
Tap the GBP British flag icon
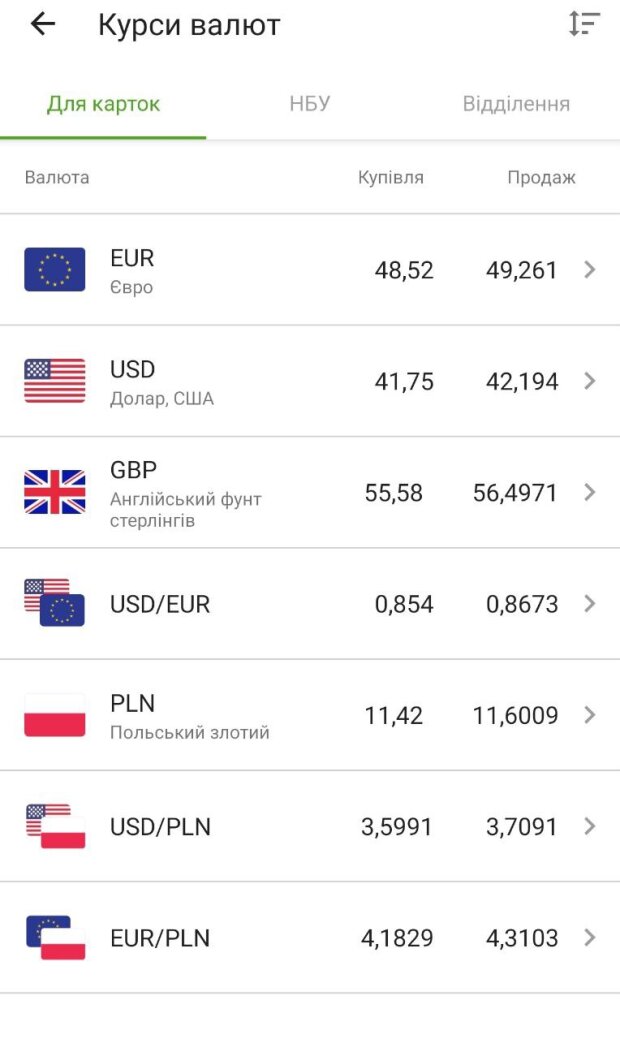pyautogui.click(x=55, y=492)
